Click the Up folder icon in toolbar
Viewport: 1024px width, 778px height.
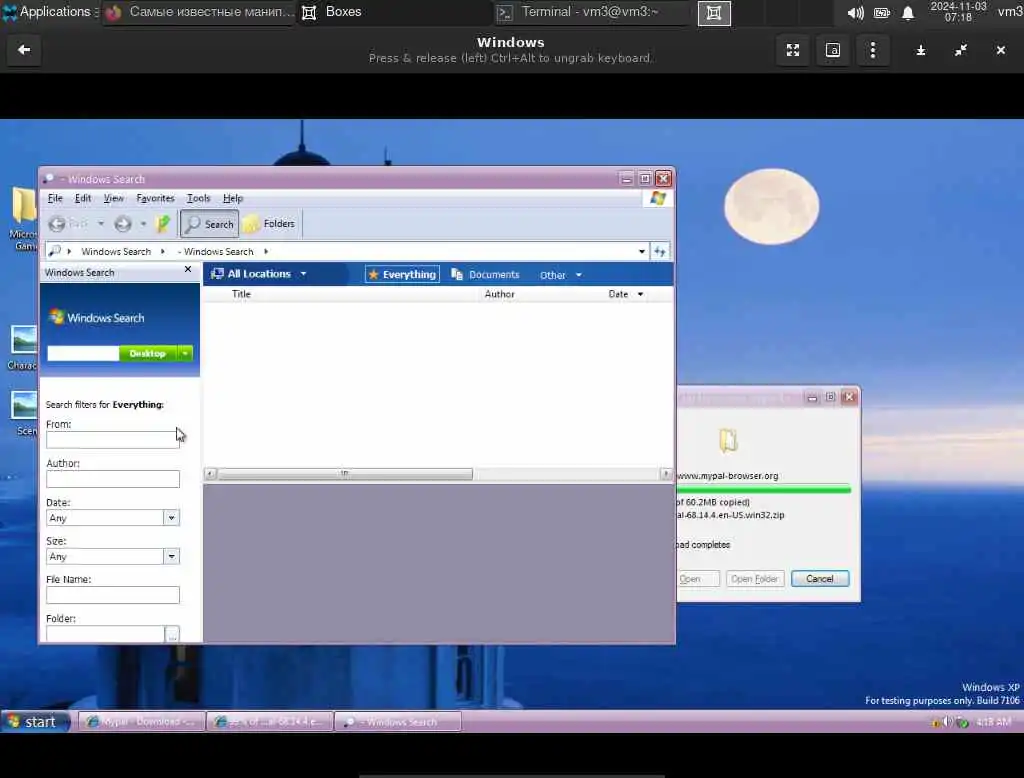163,224
